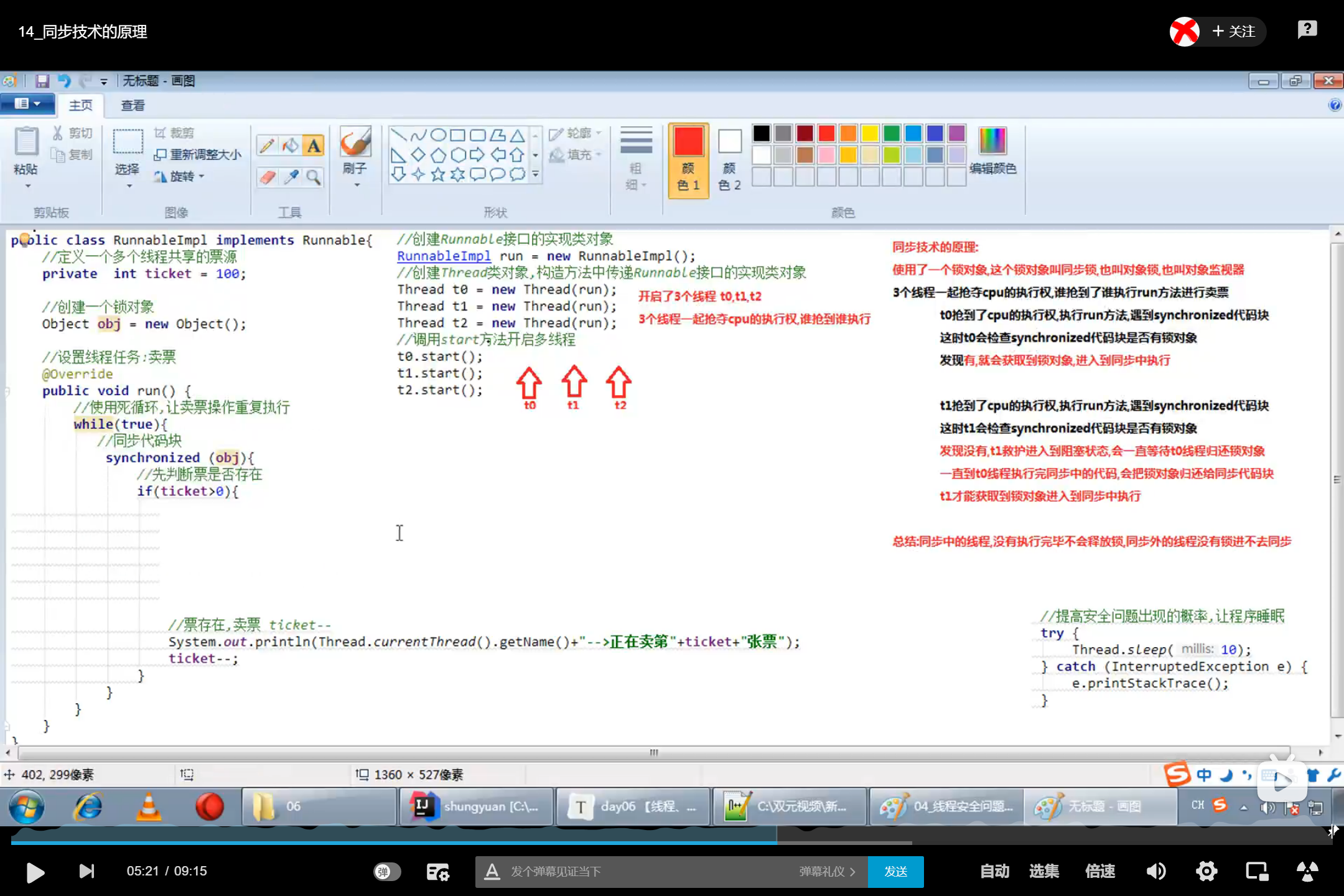Click the Copy (复制) icon

(x=57, y=155)
